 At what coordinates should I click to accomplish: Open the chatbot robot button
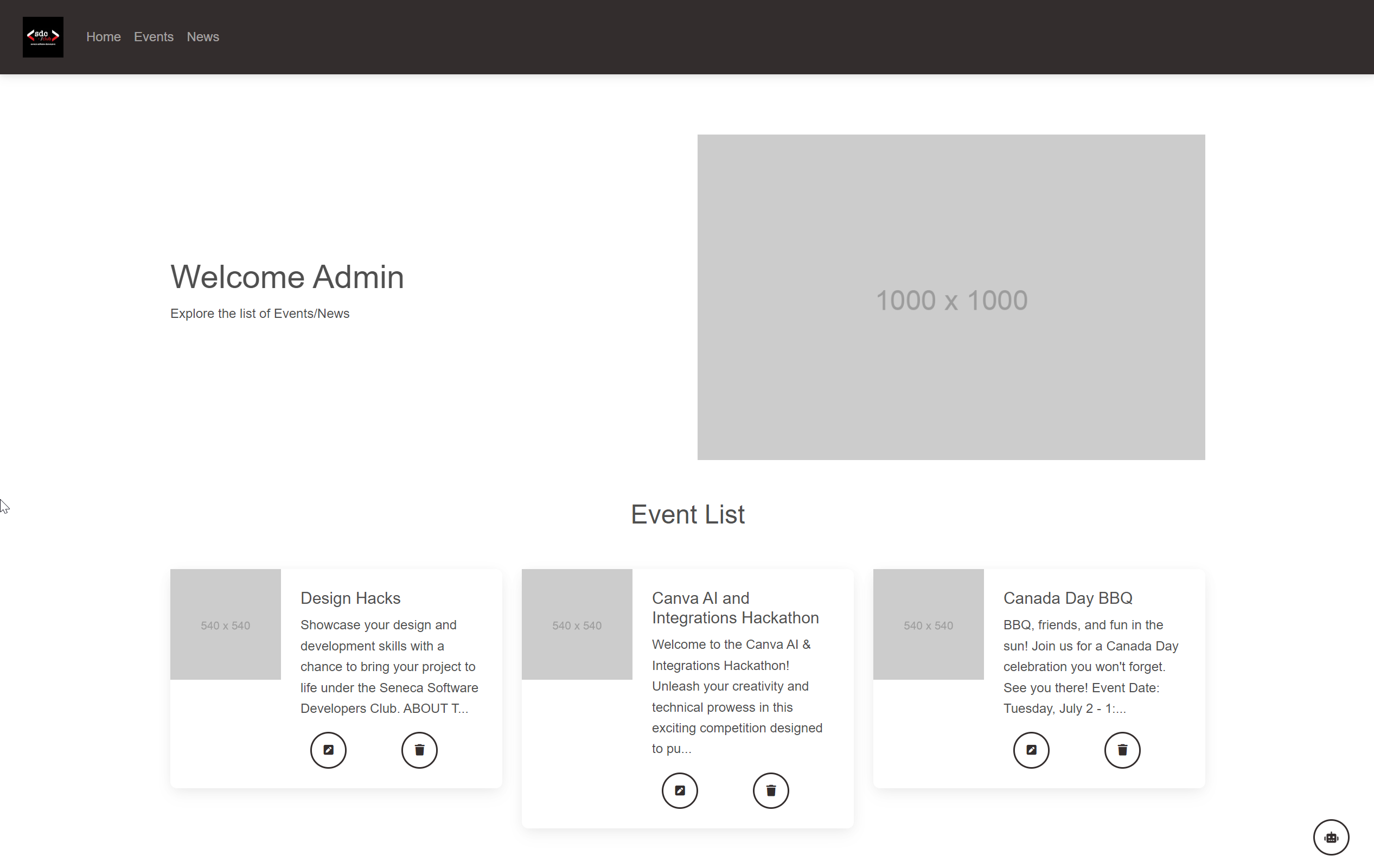point(1331,837)
